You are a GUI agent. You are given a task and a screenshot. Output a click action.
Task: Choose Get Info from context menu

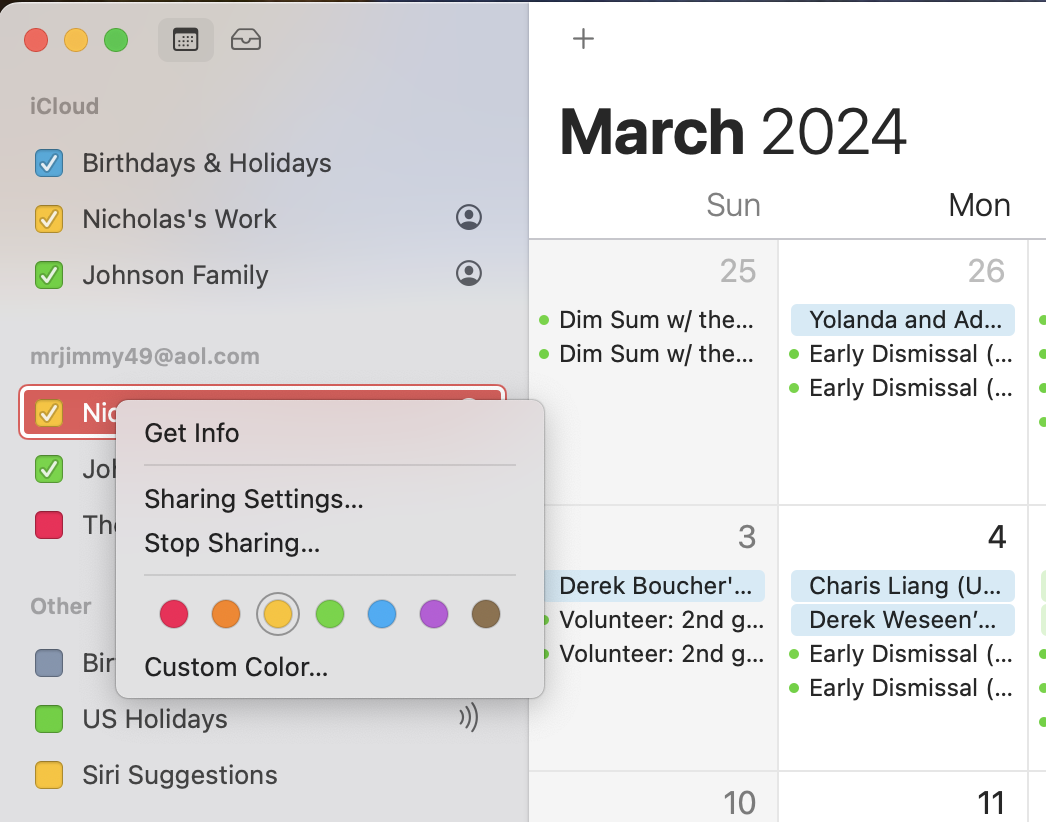(192, 433)
